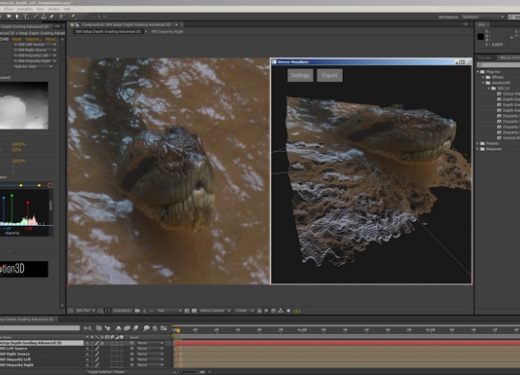This screenshot has width=520, height=375.
Task: Open the Full resolution dropdown
Action: pyautogui.click(x=169, y=311)
